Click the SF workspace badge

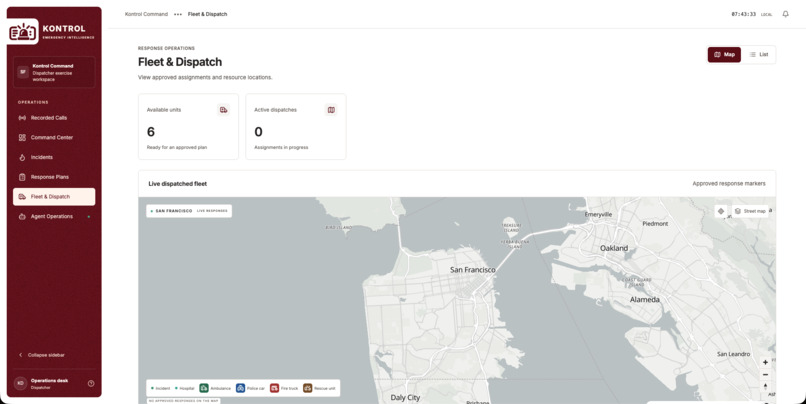click(23, 72)
